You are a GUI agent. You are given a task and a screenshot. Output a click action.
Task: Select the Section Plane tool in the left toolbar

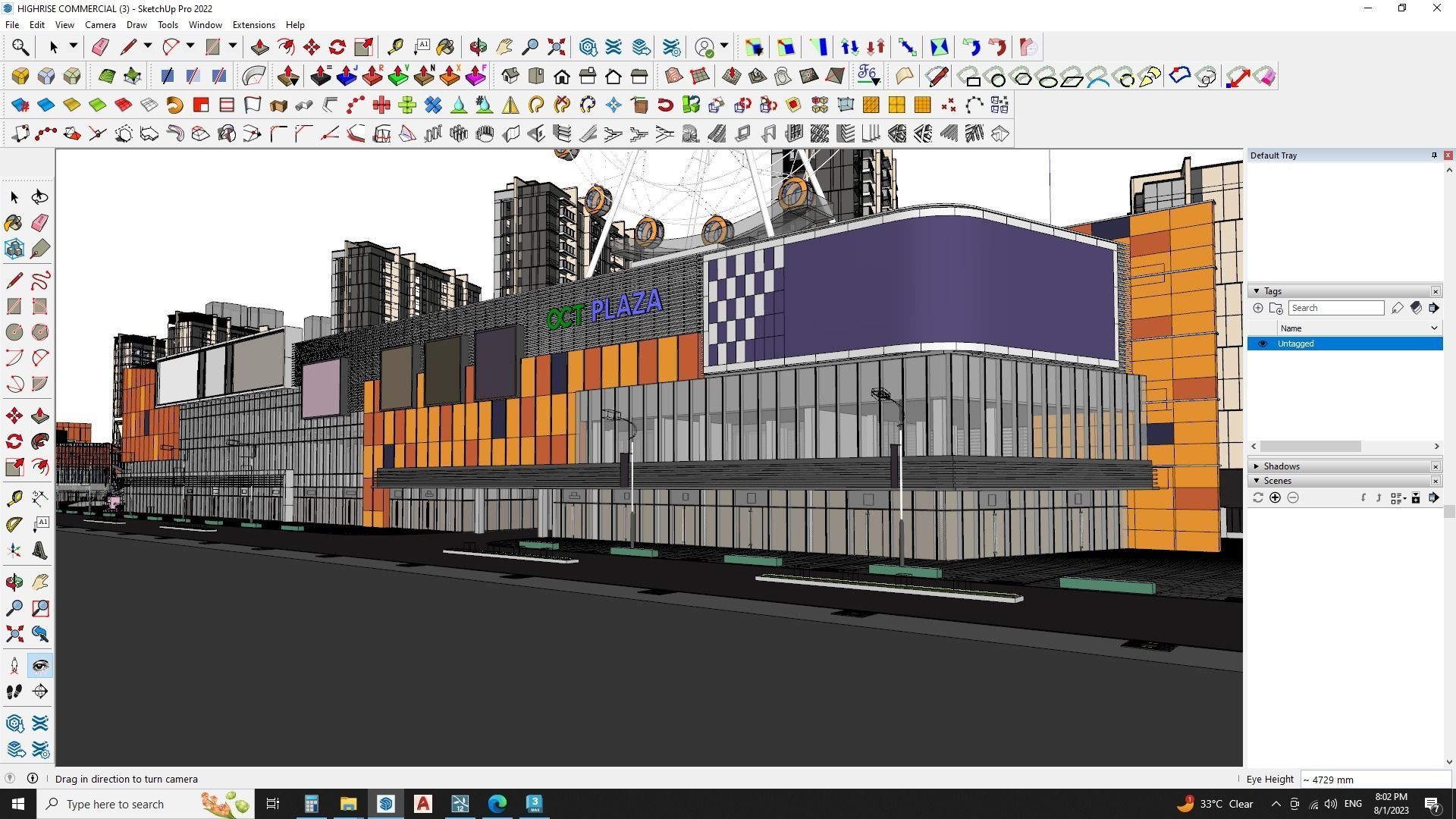coord(39,692)
